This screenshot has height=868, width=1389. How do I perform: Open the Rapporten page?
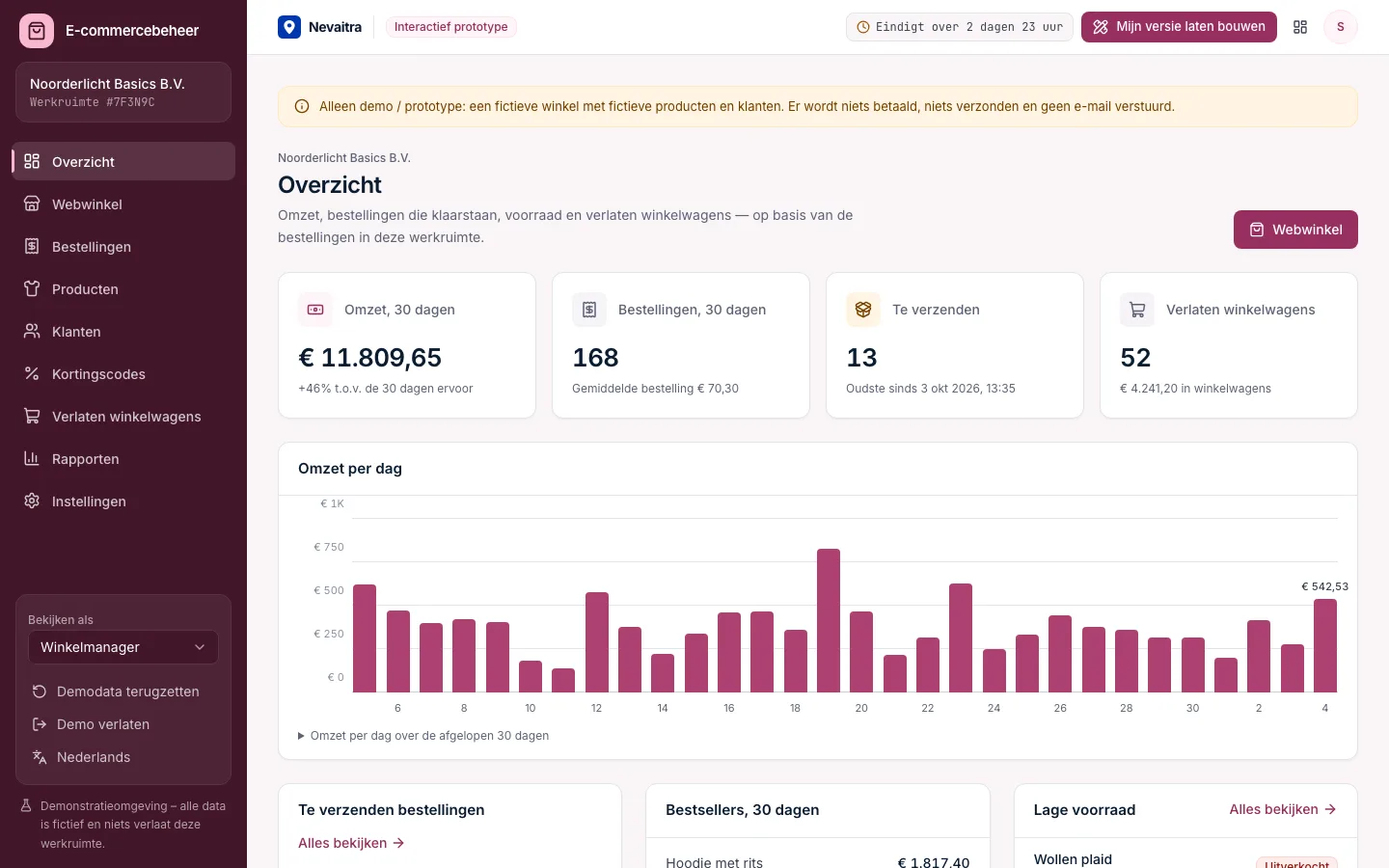[123, 458]
